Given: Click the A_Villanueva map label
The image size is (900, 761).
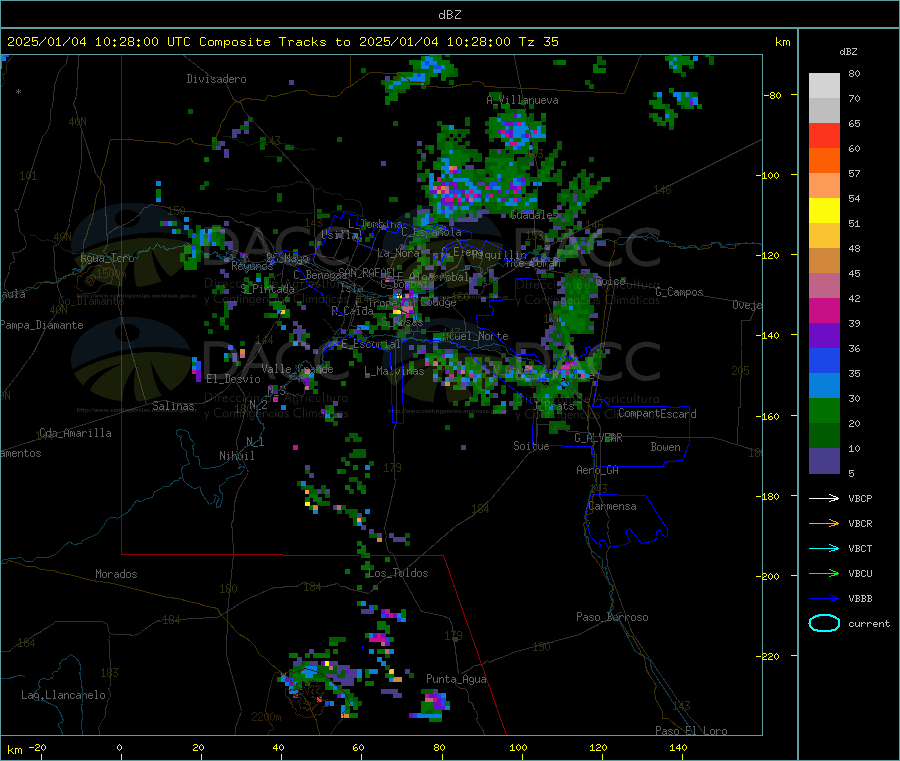Looking at the screenshot, I should click(x=522, y=100).
